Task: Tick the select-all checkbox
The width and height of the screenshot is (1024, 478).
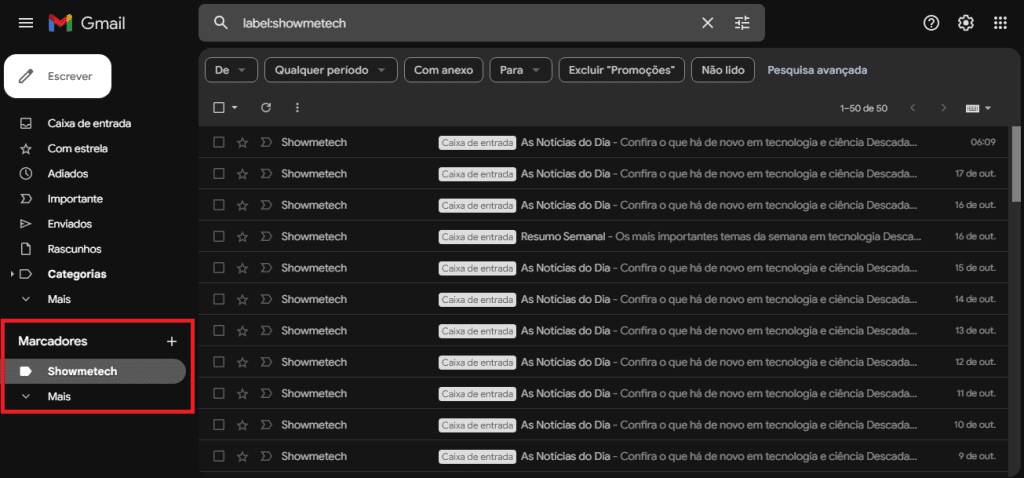Action: pyautogui.click(x=219, y=108)
